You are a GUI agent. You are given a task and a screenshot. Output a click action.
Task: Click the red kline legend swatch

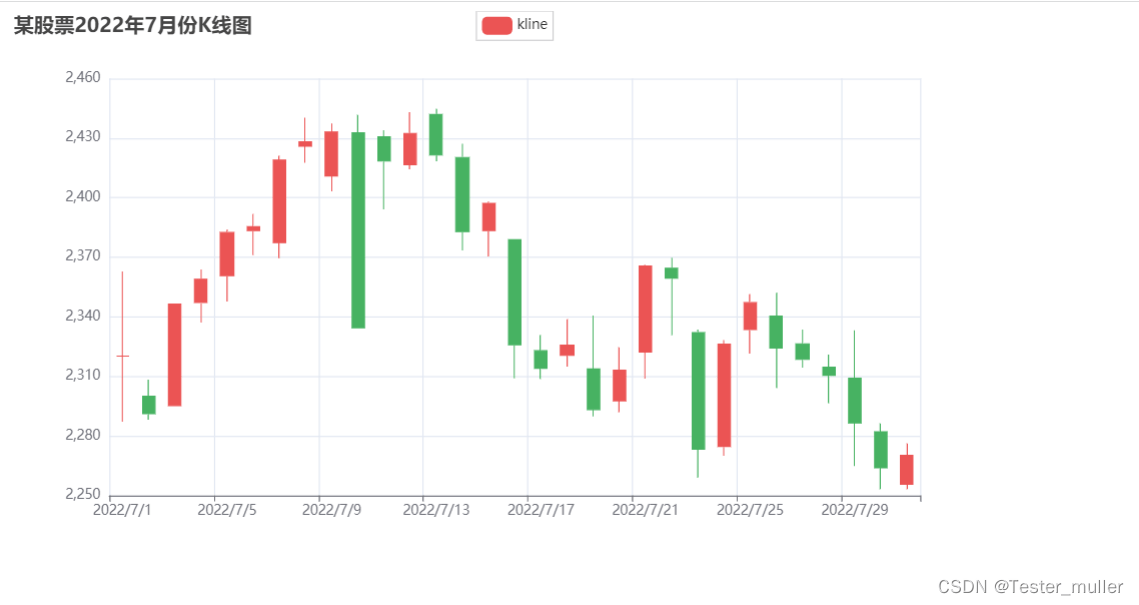497,26
